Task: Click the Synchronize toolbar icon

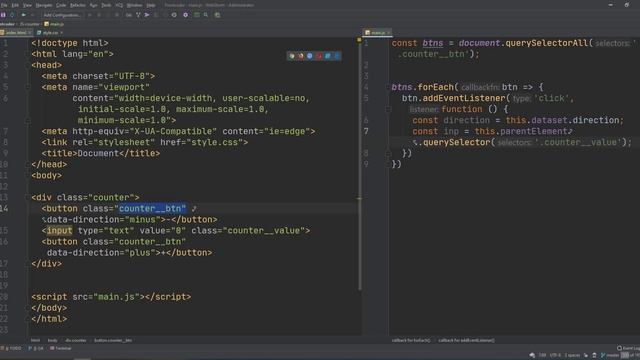Action: coord(12,15)
